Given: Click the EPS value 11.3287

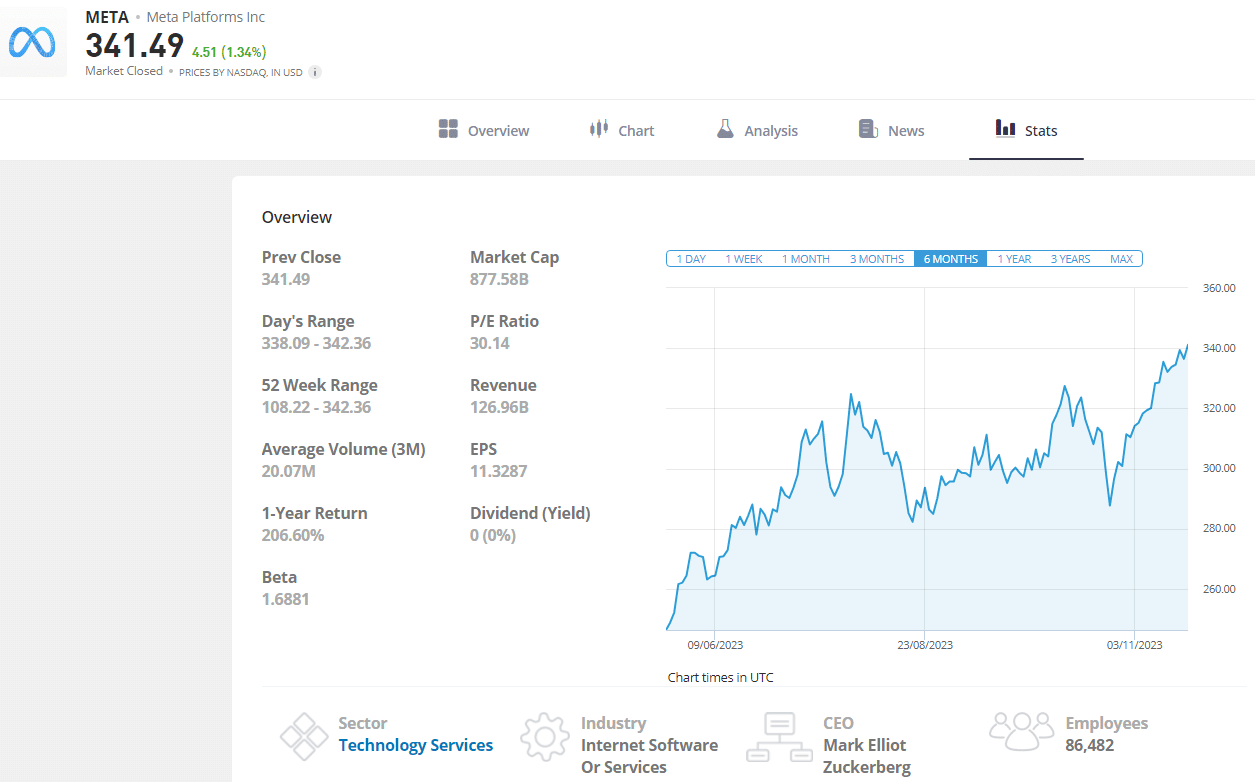Looking at the screenshot, I should 499,471.
